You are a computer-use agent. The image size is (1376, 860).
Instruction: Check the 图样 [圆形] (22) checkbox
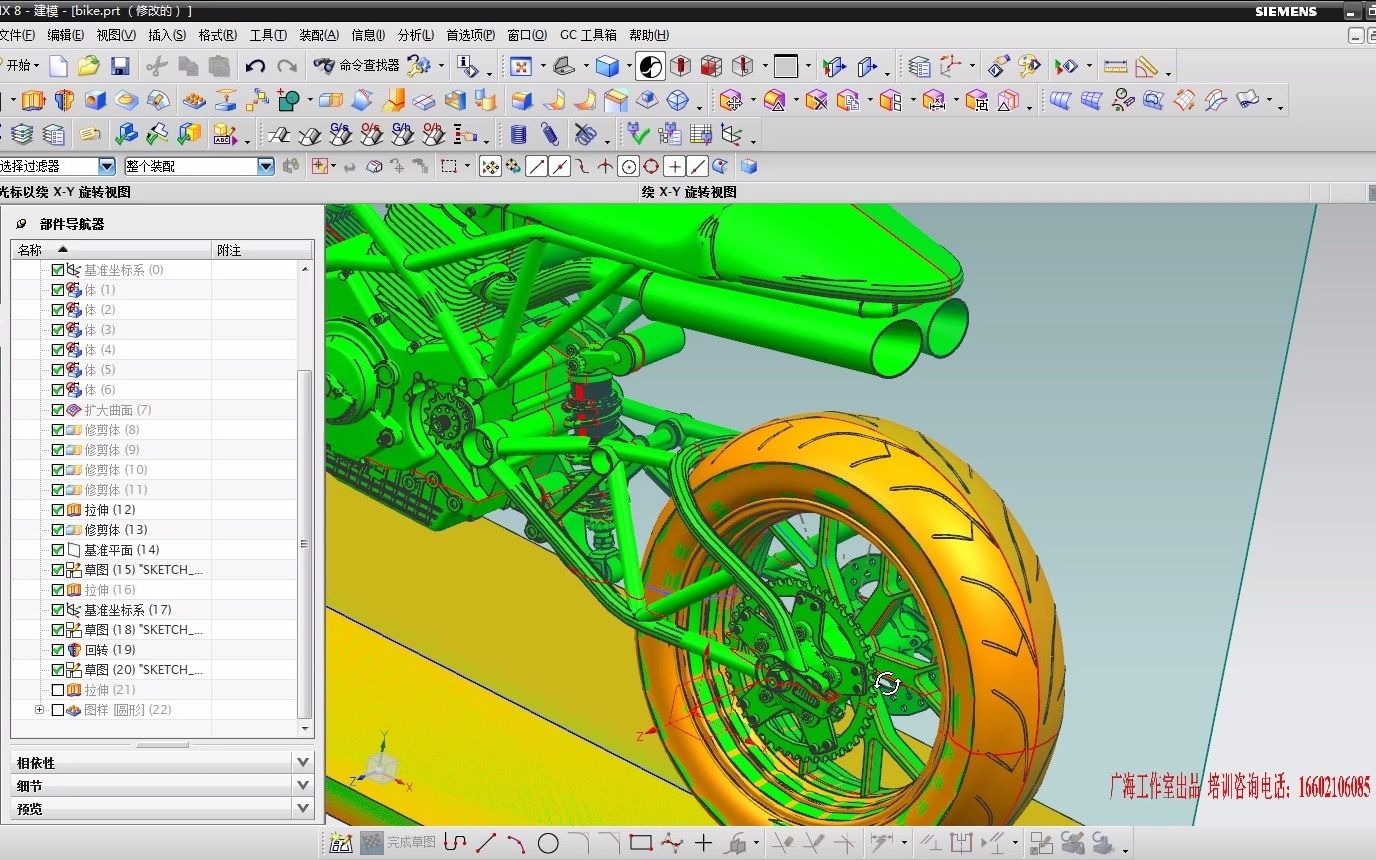pos(58,710)
